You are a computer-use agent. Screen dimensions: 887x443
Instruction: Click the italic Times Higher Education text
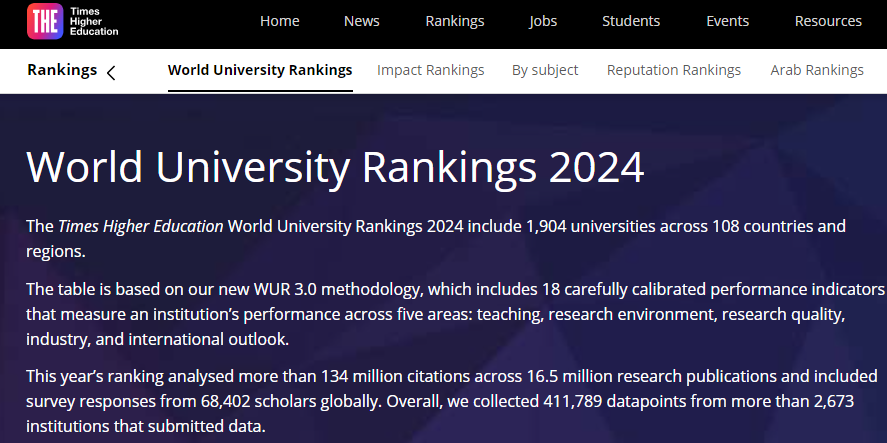point(141,227)
